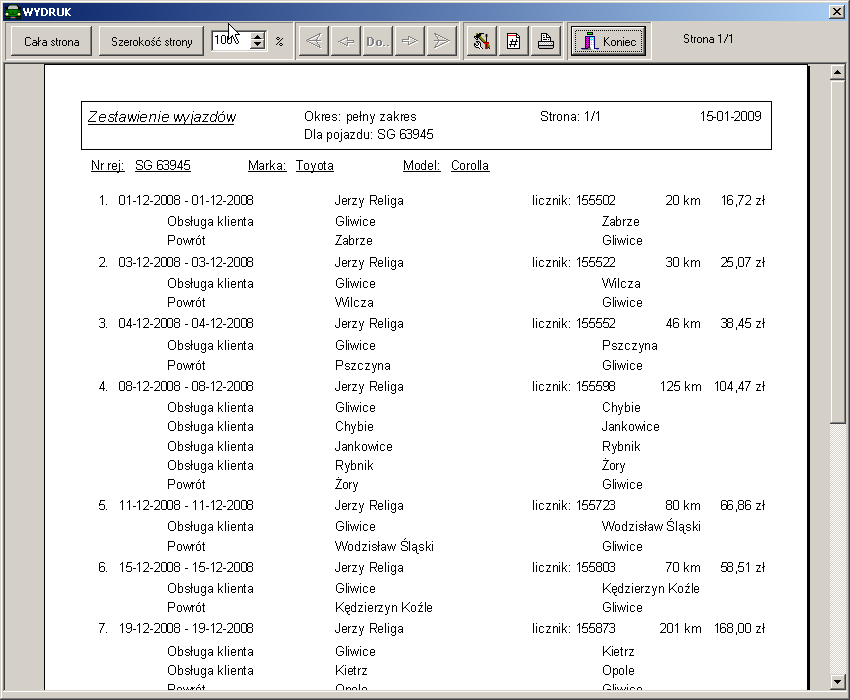Close the WYDRUK window
Viewport: 850px width, 700px height.
point(836,11)
